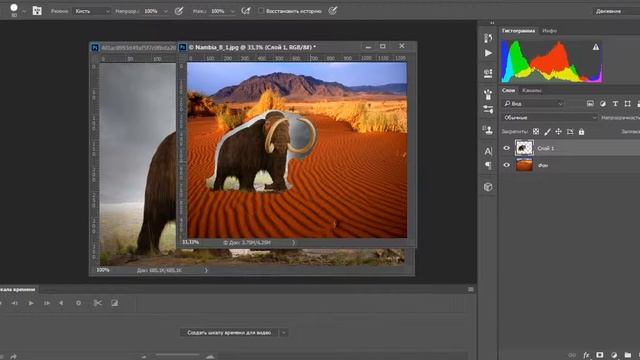Toggle pressure for size icon

(x=333, y=11)
